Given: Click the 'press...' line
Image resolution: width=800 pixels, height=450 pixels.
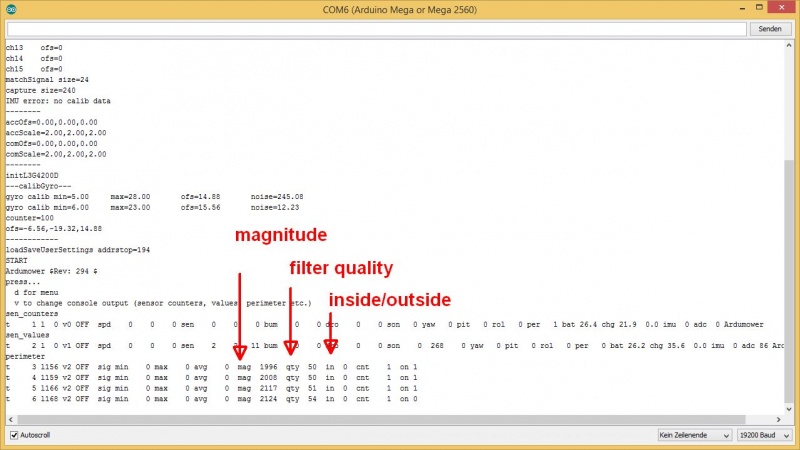Looking at the screenshot, I should point(23,282).
